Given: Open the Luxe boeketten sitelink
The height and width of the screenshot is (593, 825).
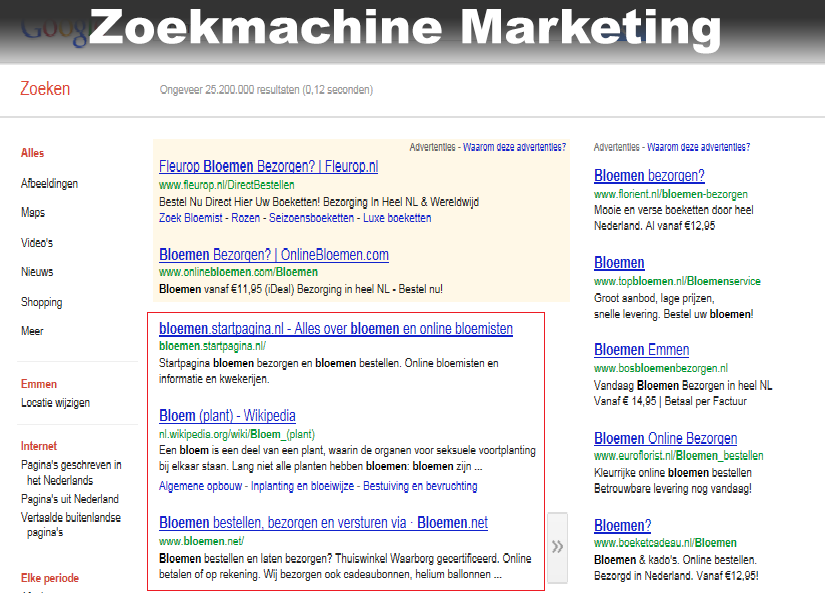Looking at the screenshot, I should point(397,218).
